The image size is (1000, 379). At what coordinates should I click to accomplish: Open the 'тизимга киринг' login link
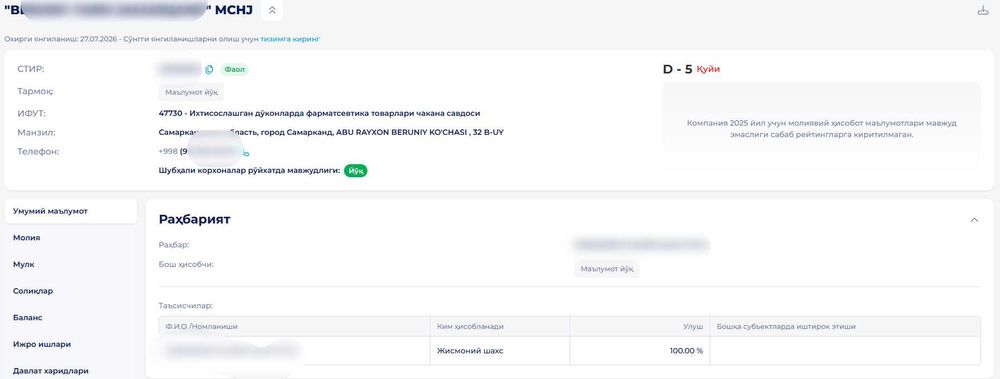tap(290, 39)
